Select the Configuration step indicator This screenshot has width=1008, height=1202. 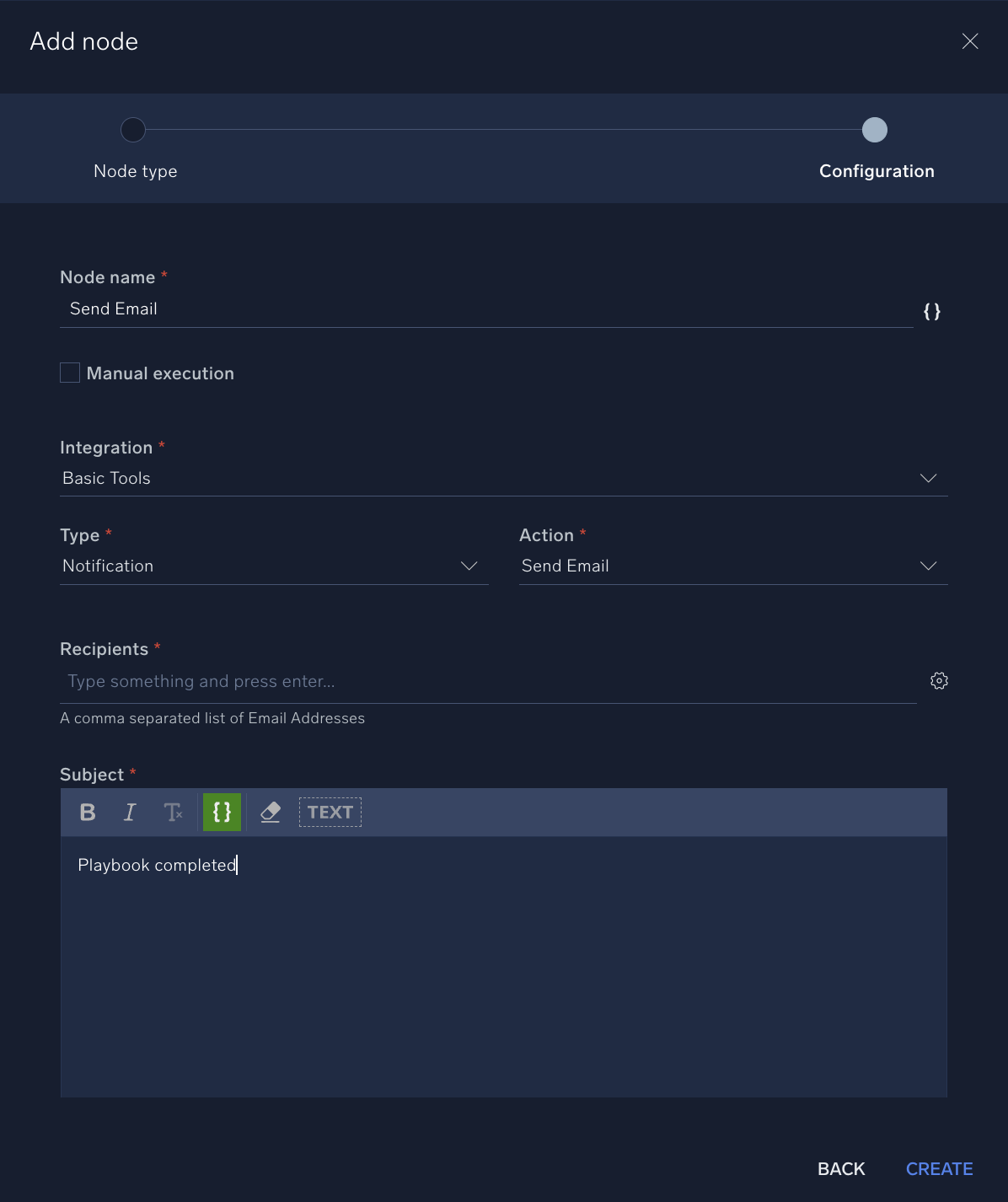point(875,130)
